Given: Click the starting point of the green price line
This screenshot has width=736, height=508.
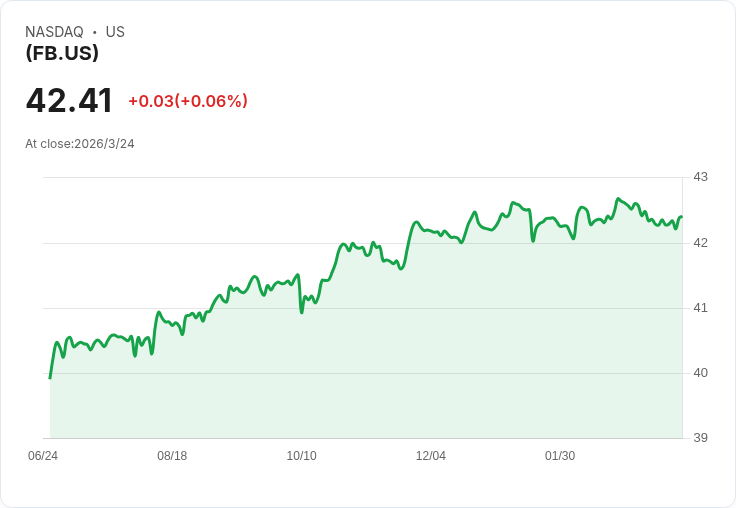Looking at the screenshot, I should pyautogui.click(x=50, y=377).
